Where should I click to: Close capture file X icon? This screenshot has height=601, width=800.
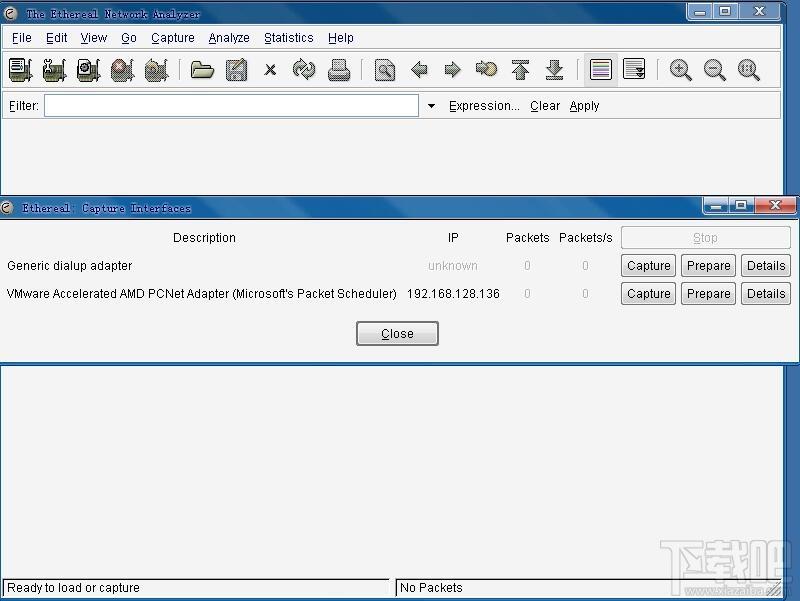270,69
